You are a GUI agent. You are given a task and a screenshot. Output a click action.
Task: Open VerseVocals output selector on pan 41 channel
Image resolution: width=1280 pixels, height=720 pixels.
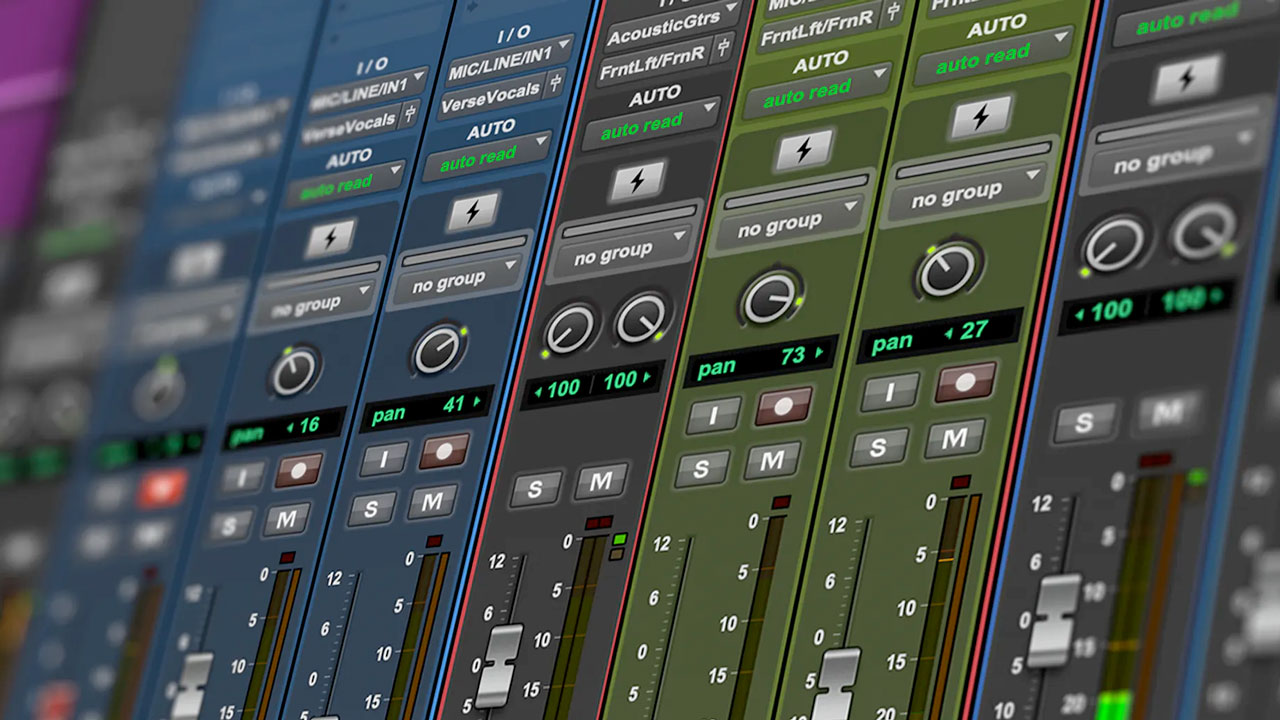(x=492, y=95)
